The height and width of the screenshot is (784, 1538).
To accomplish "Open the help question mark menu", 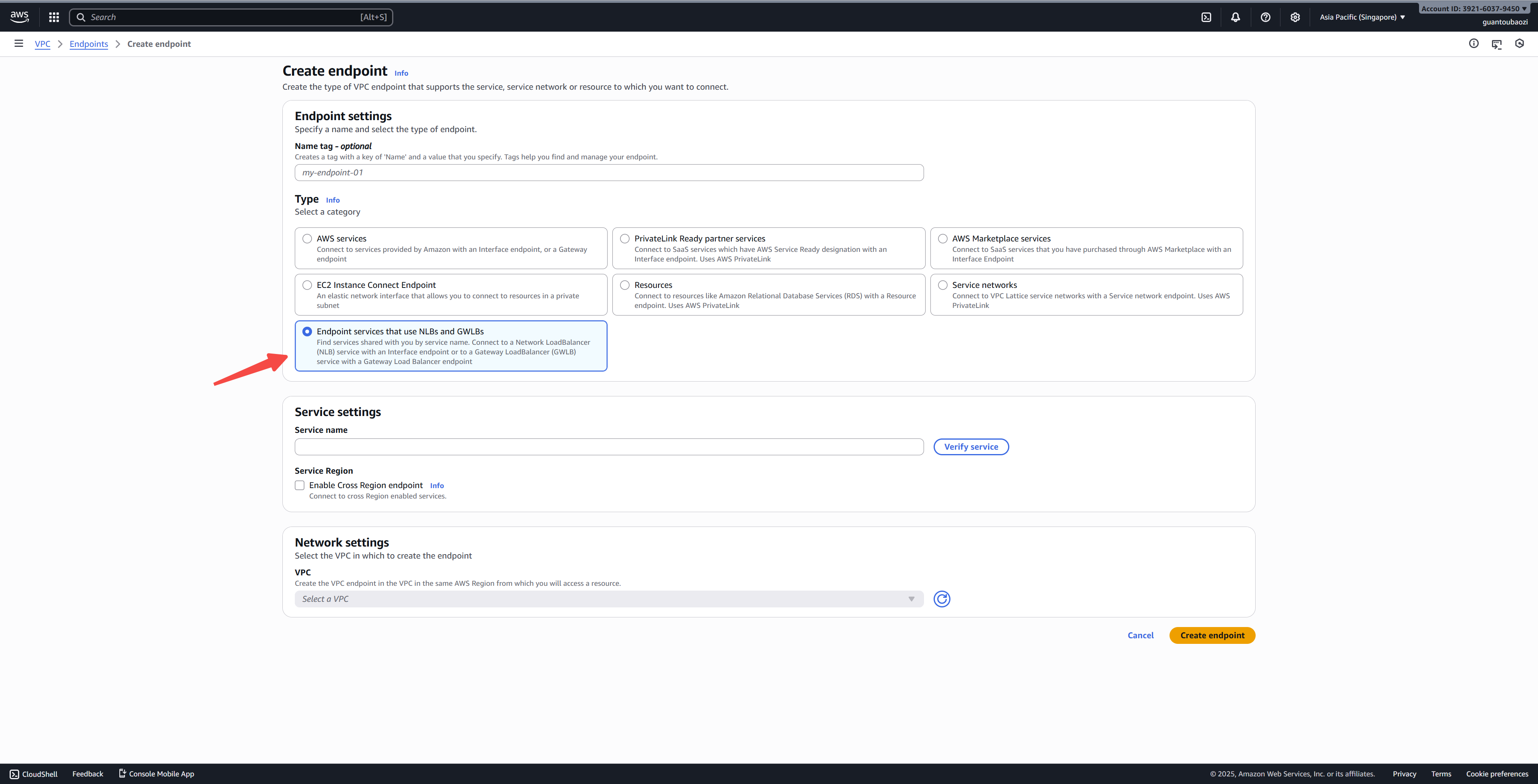I will coord(1265,17).
